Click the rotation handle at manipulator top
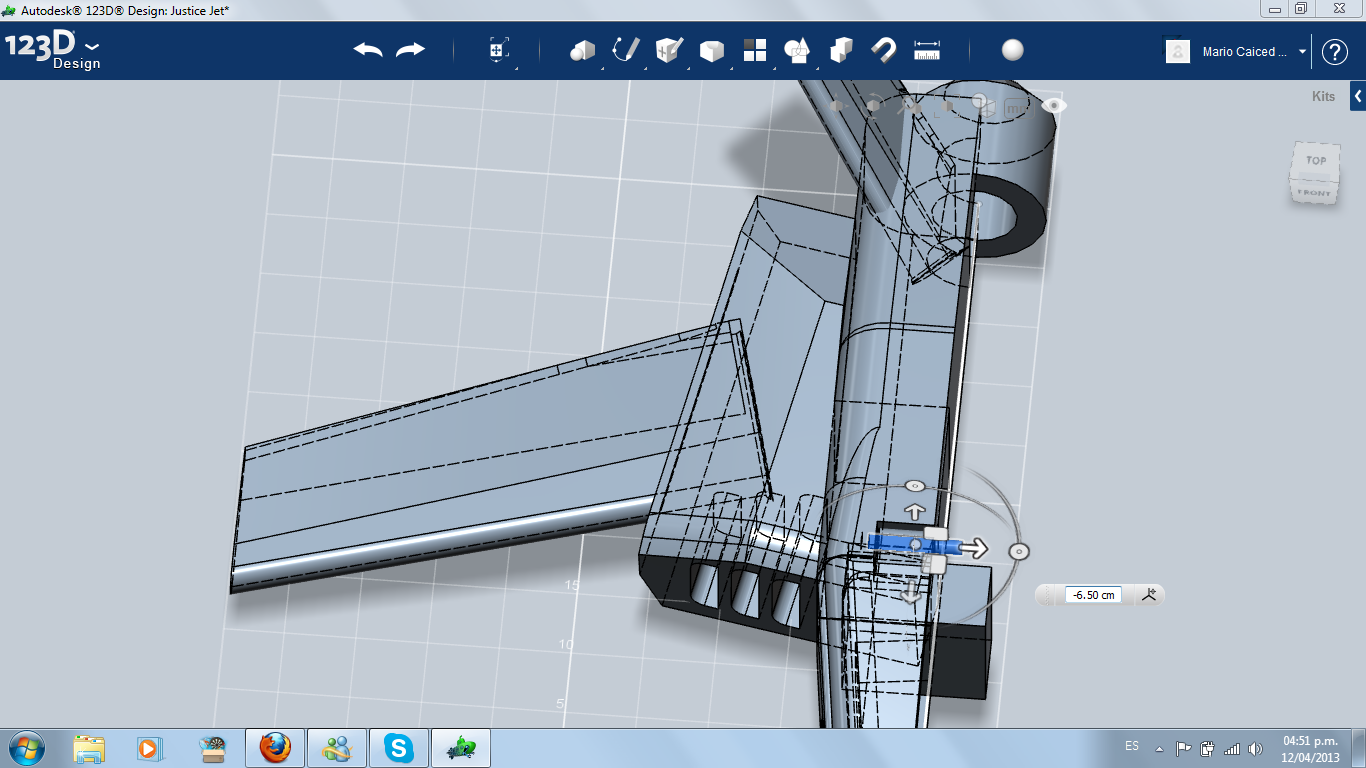This screenshot has height=768, width=1366. click(914, 486)
